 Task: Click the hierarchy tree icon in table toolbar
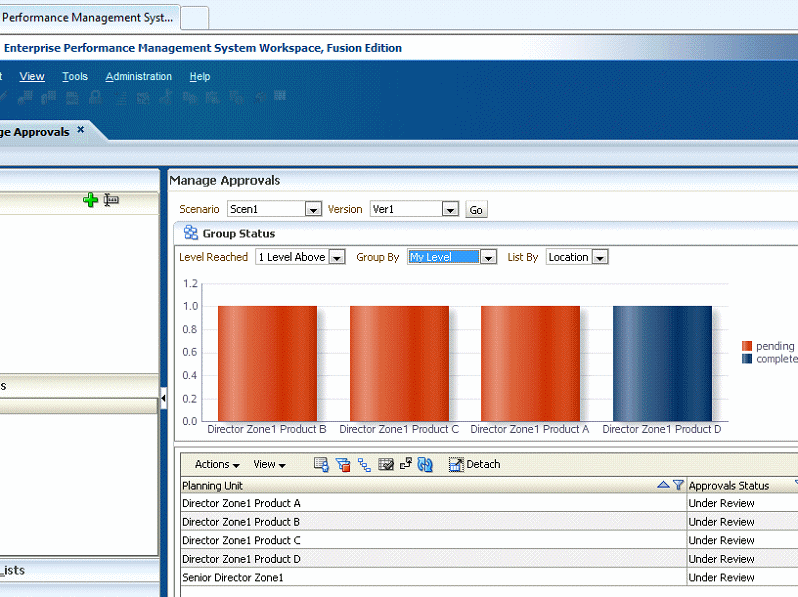click(363, 464)
